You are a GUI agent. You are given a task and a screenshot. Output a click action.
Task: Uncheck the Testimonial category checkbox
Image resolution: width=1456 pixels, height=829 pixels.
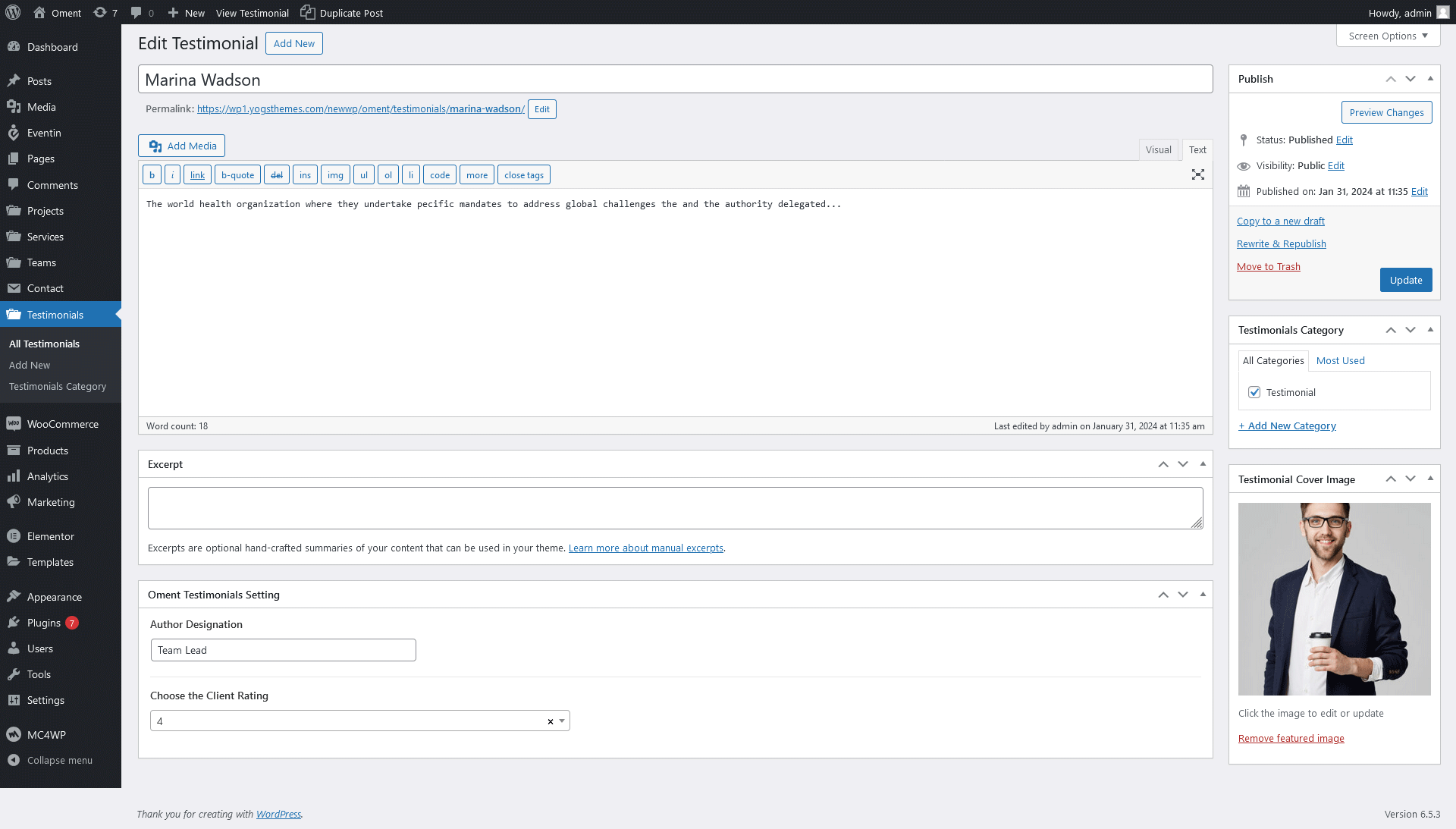(x=1254, y=392)
